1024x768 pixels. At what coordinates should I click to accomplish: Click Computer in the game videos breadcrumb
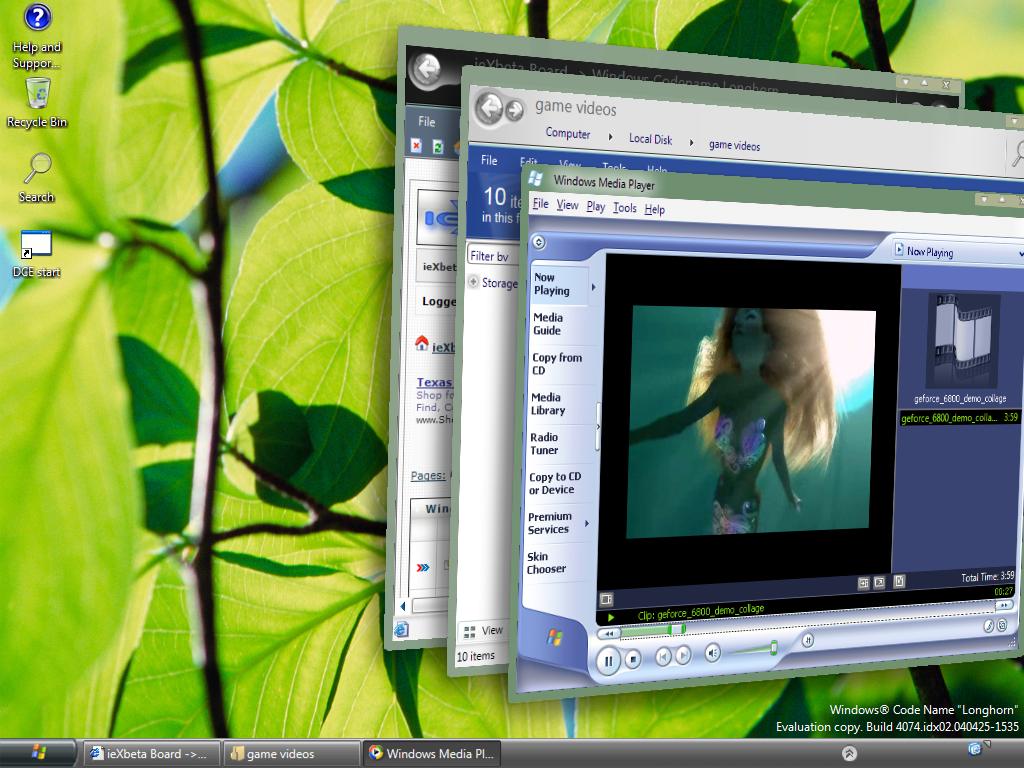(x=568, y=133)
